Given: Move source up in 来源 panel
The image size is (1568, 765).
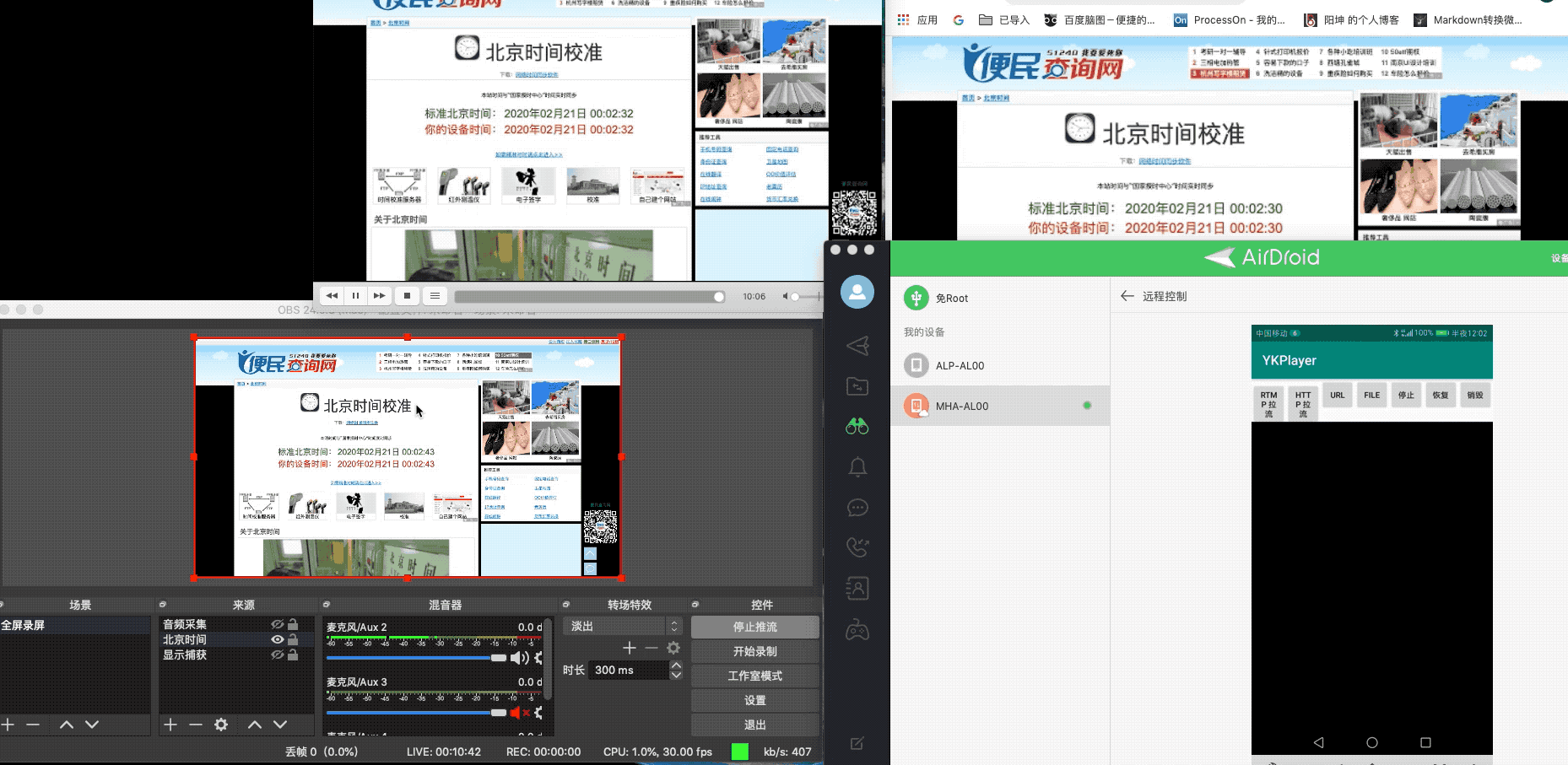Looking at the screenshot, I should click(255, 725).
